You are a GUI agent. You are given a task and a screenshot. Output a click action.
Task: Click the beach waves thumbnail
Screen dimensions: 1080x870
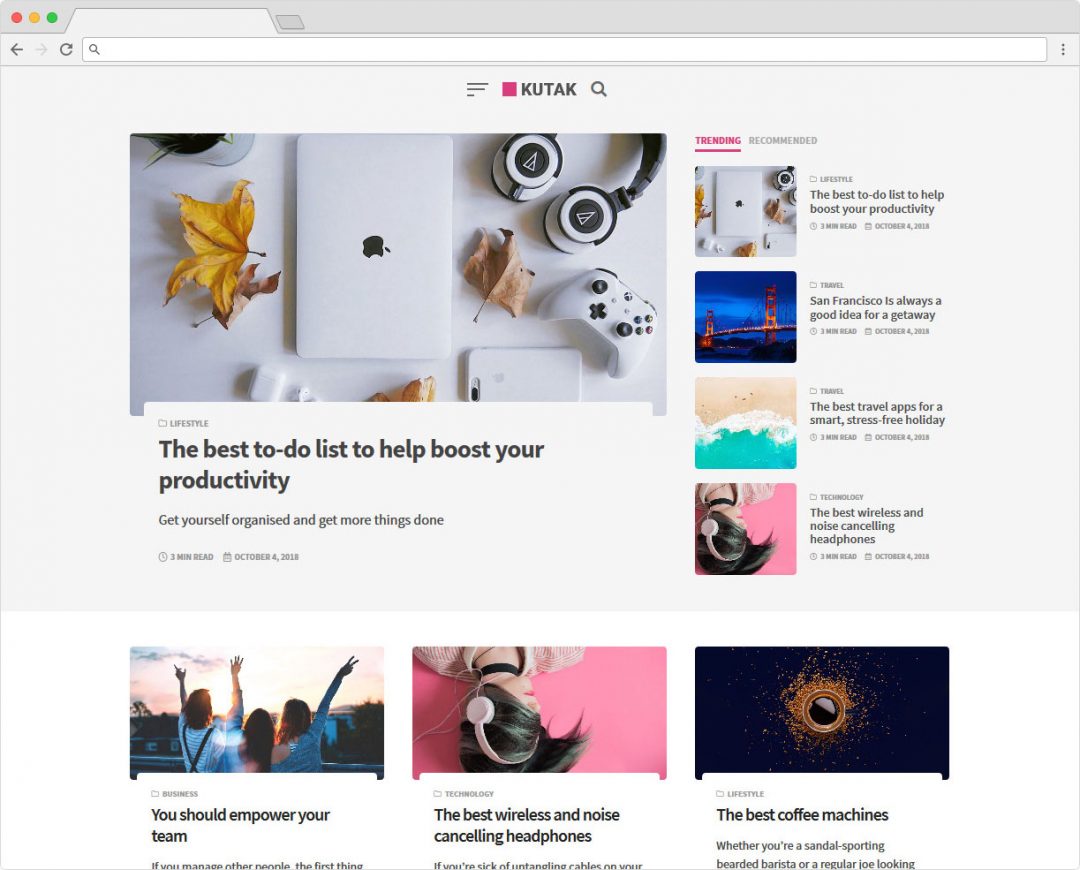(745, 423)
